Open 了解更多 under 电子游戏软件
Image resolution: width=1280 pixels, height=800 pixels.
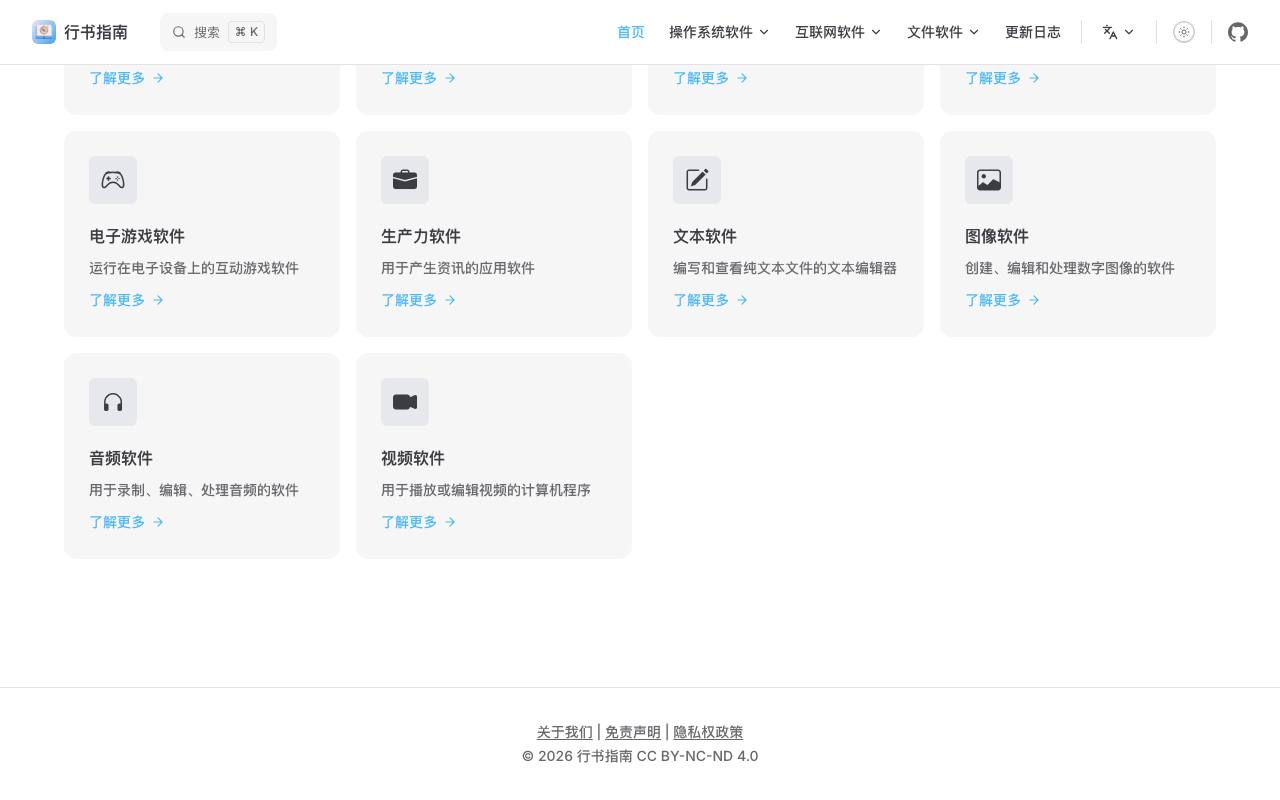(127, 300)
